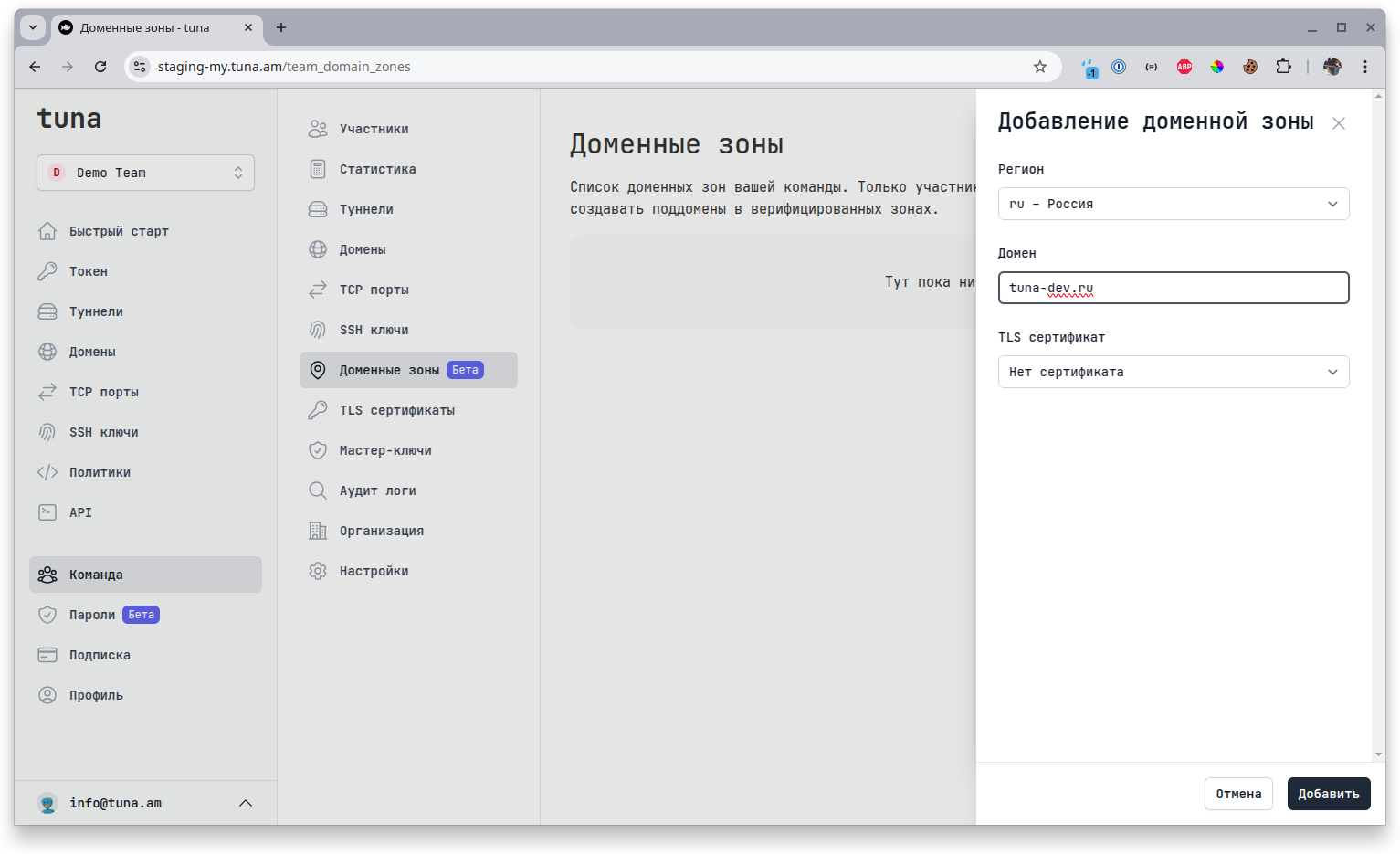
Task: Expand the Demo Team switcher
Action: (x=145, y=173)
